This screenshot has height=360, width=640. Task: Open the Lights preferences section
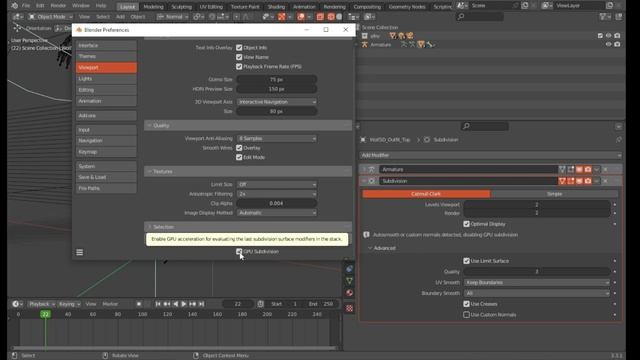click(106, 79)
